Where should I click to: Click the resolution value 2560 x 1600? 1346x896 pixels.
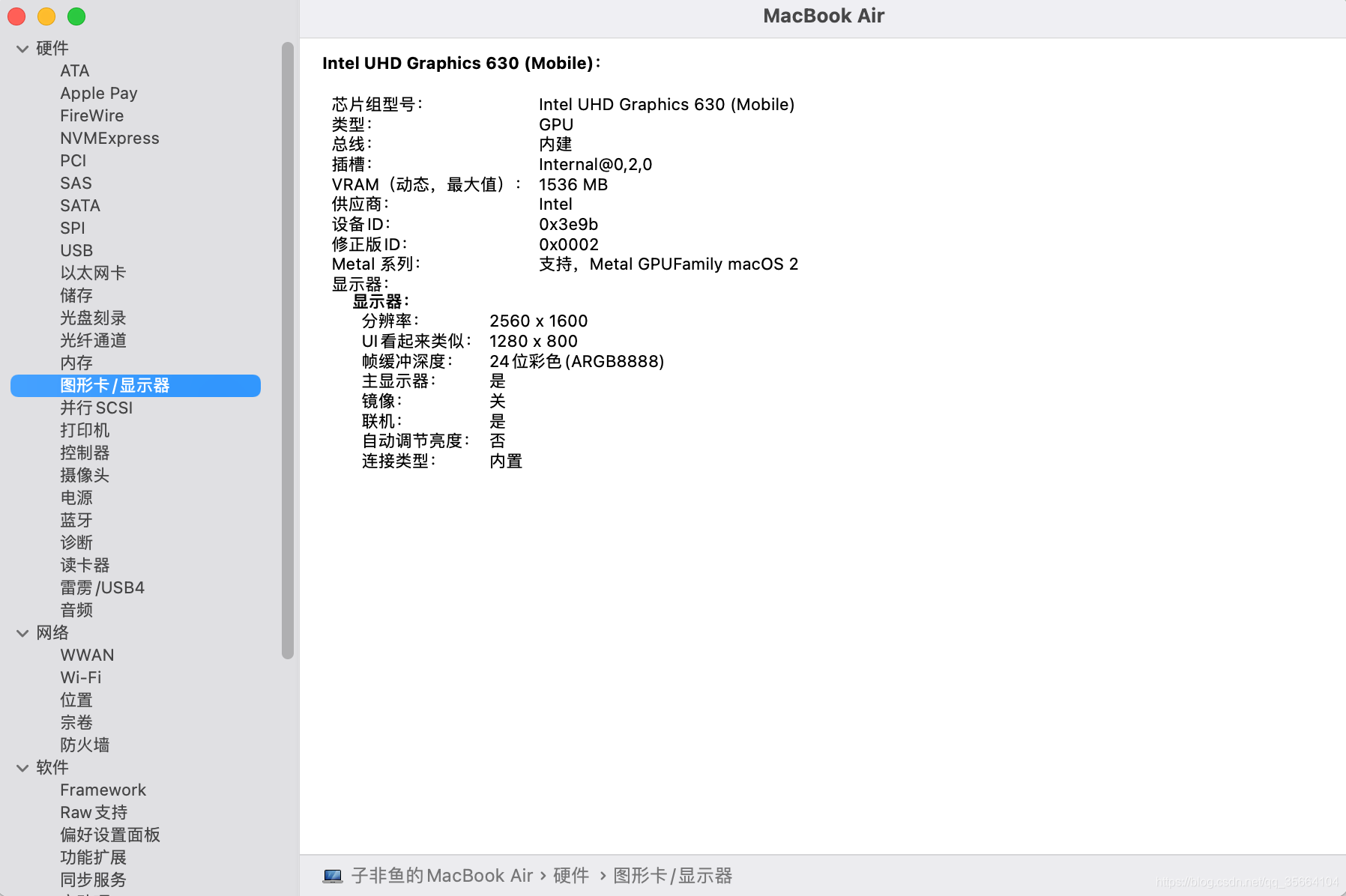point(539,321)
